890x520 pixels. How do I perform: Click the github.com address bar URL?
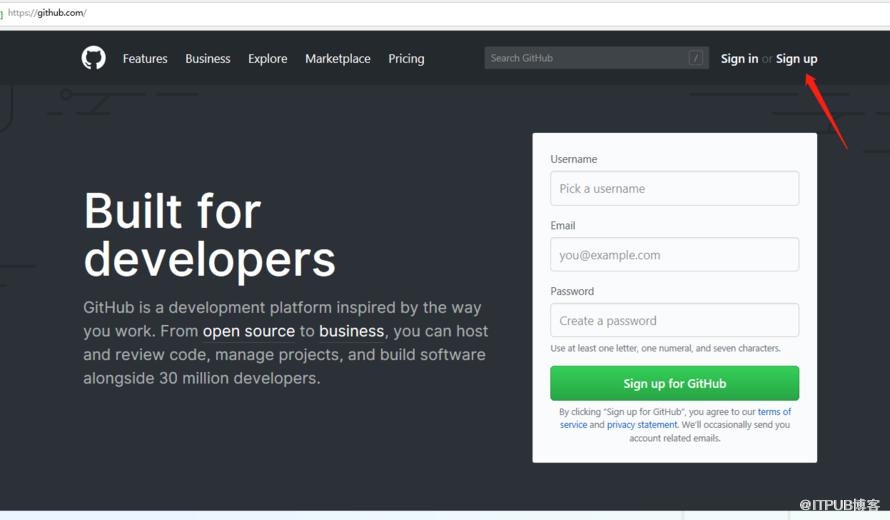click(47, 12)
